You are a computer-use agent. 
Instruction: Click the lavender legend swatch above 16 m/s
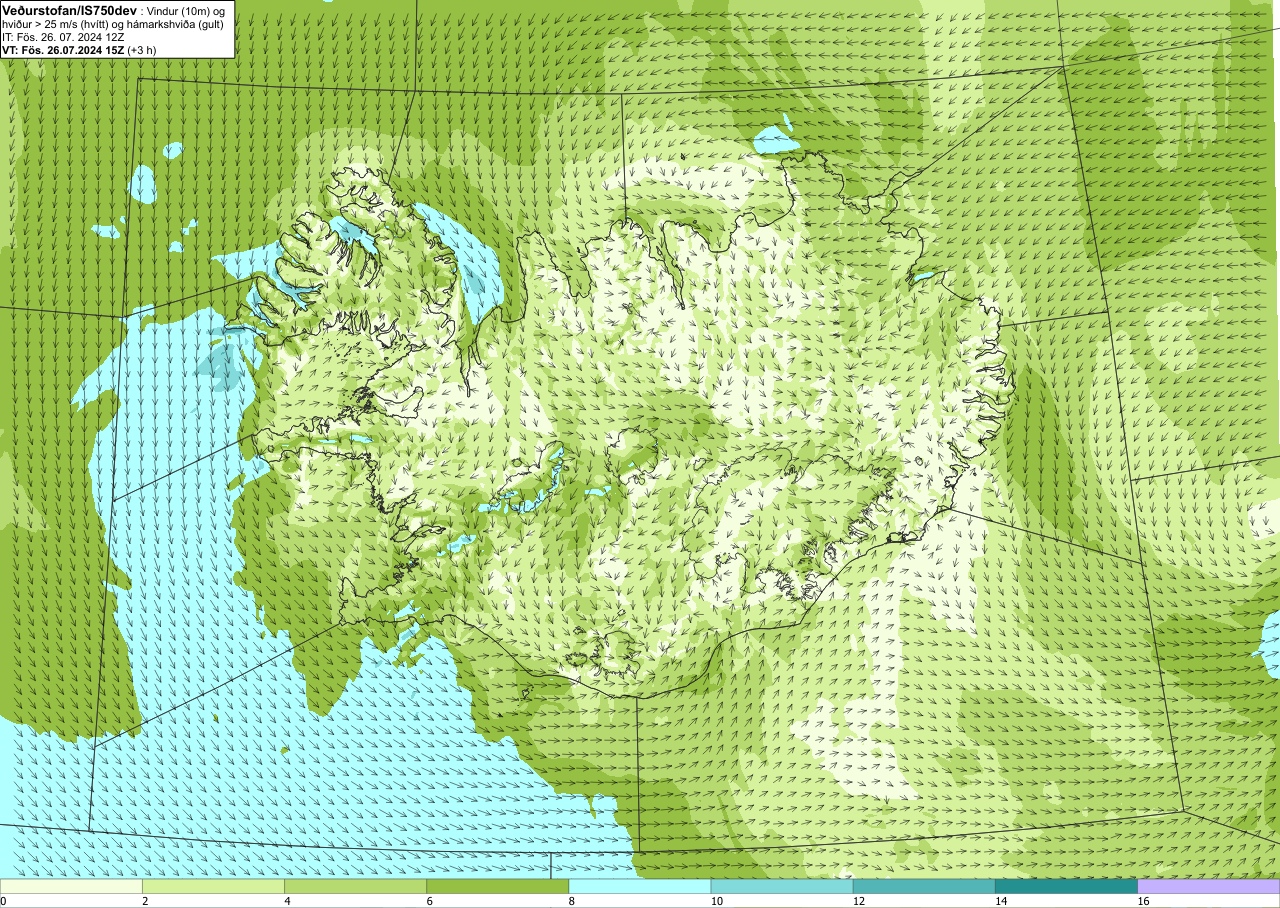(1209, 886)
